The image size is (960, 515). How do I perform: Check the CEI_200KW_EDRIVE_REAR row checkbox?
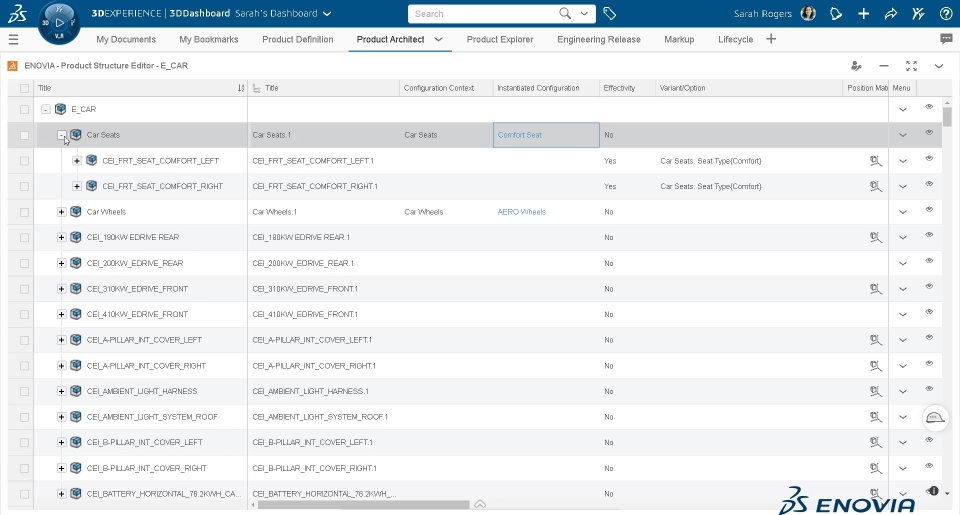point(24,263)
